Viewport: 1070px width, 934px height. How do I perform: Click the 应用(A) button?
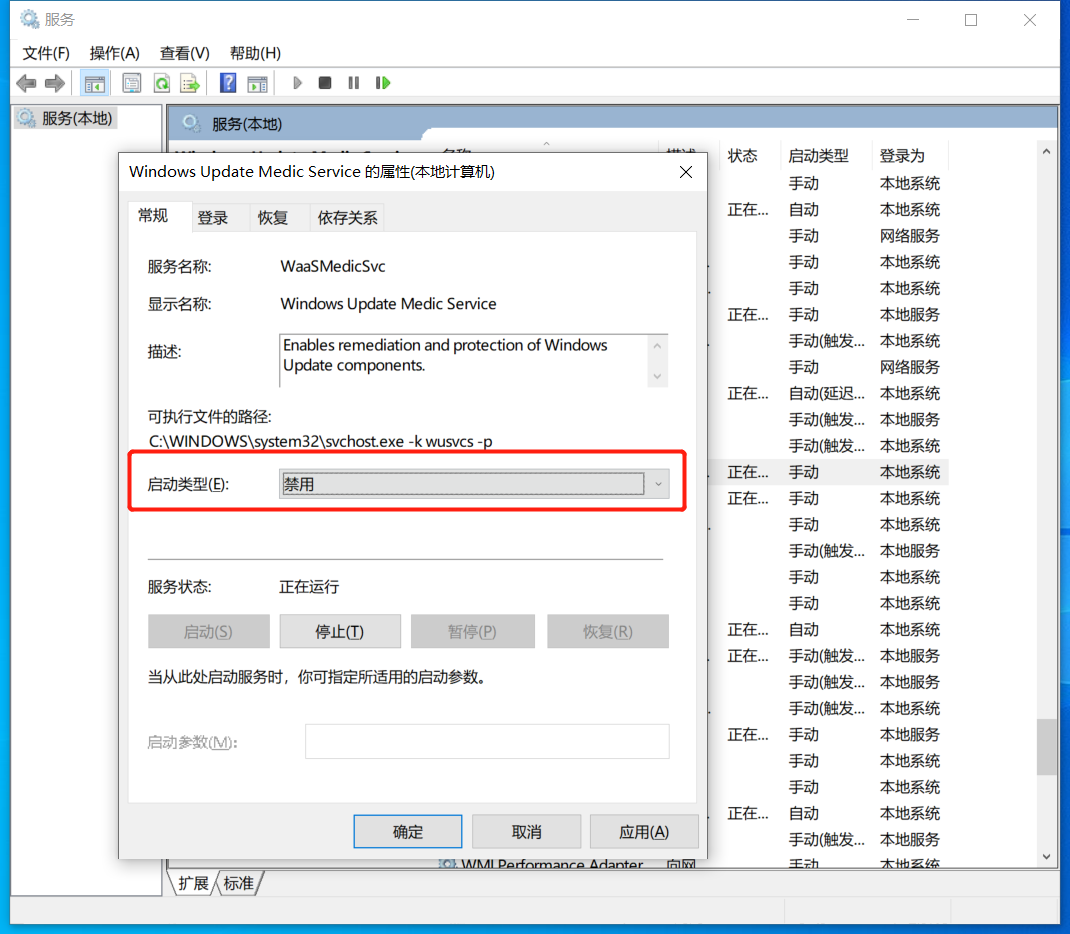coord(644,832)
